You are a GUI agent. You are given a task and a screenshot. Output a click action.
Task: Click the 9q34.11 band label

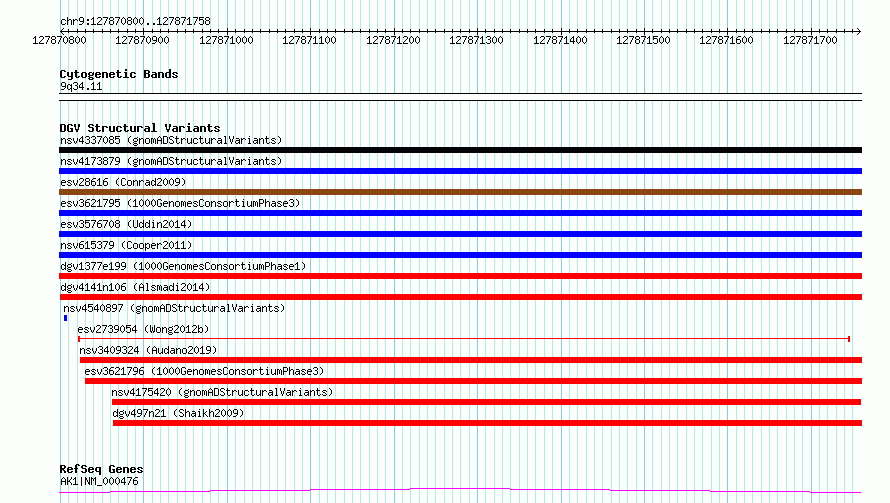click(x=81, y=86)
